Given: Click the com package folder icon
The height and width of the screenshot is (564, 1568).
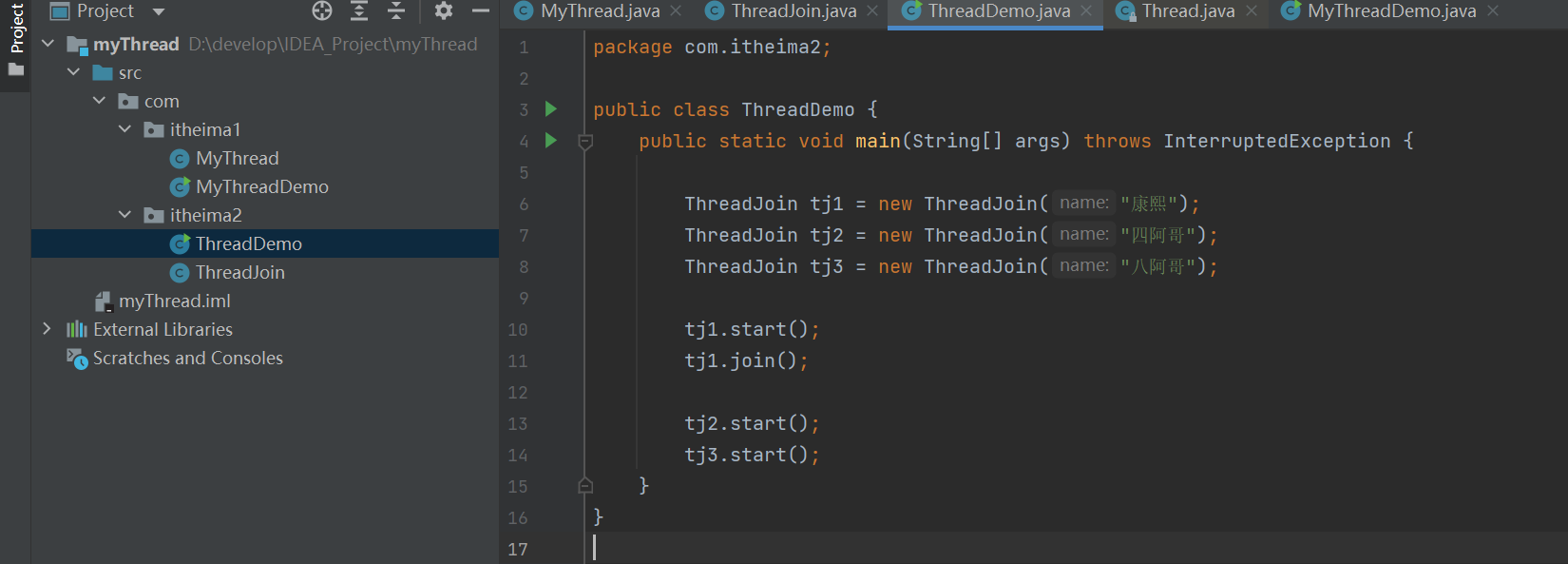Looking at the screenshot, I should pos(128,101).
